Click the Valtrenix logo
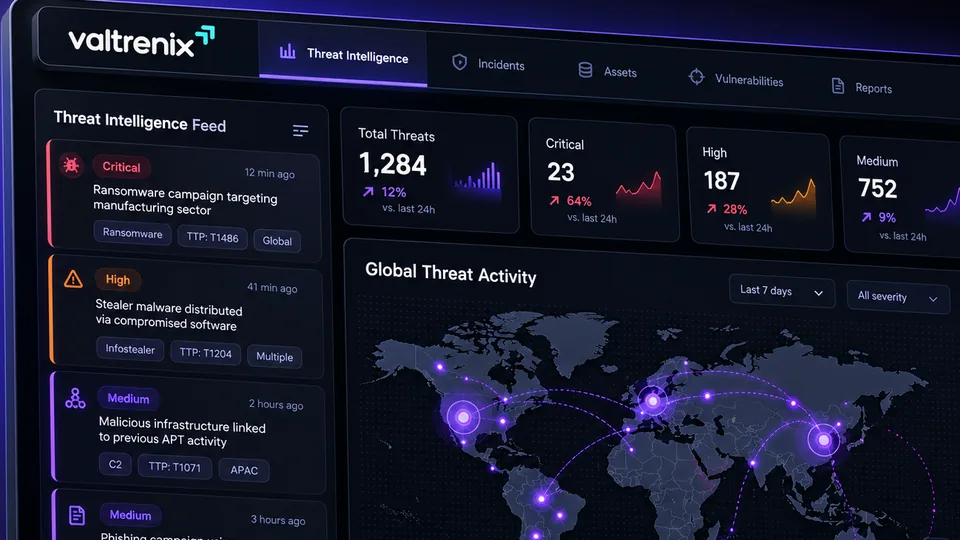The height and width of the screenshot is (540, 960). (141, 42)
